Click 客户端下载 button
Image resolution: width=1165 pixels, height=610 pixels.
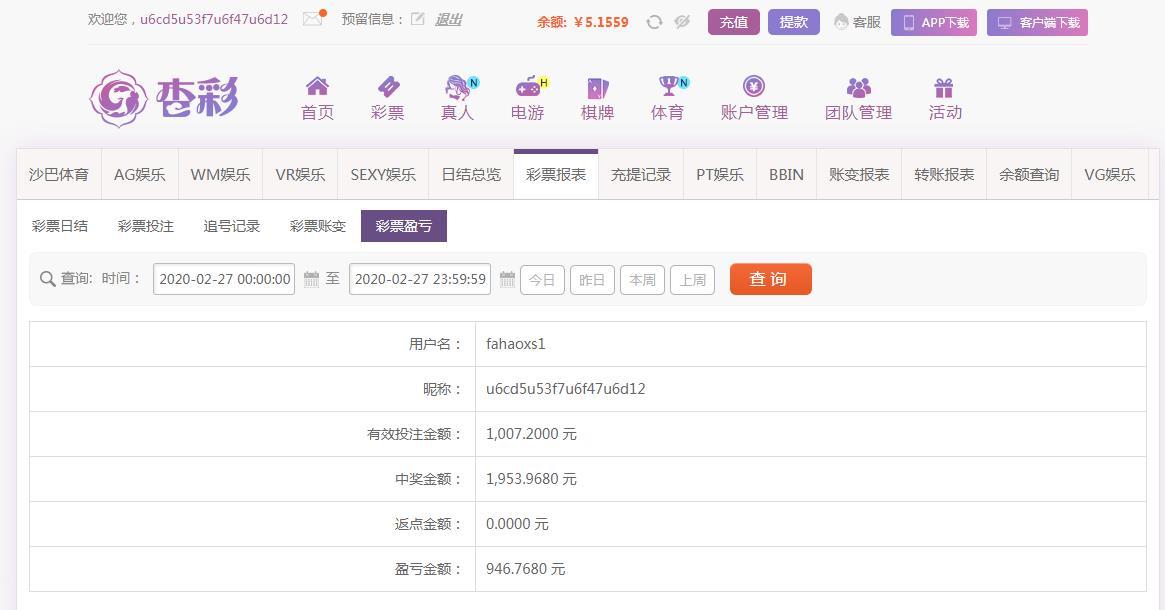pos(1037,22)
